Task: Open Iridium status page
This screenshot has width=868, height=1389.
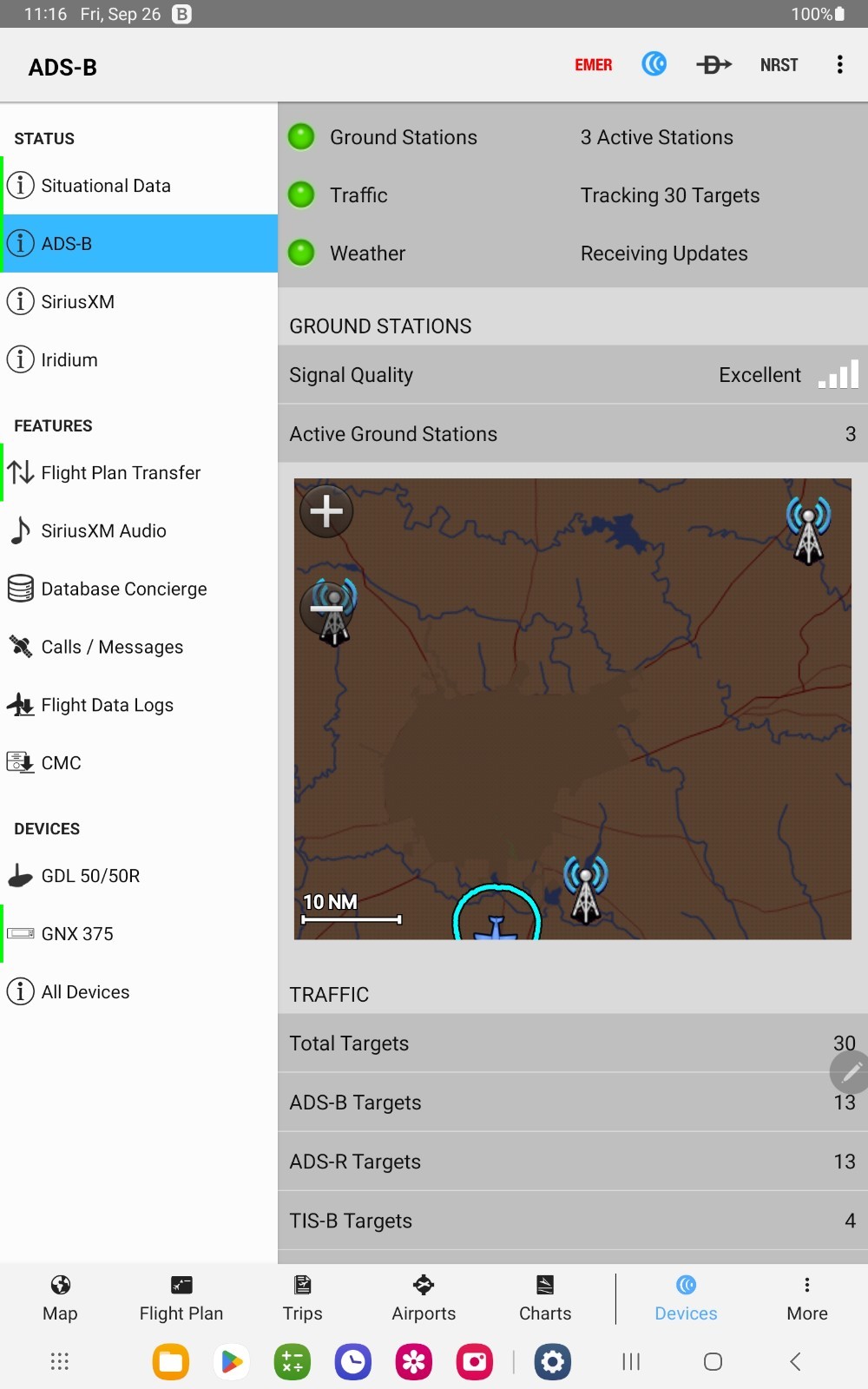Action: pyautogui.click(x=139, y=359)
